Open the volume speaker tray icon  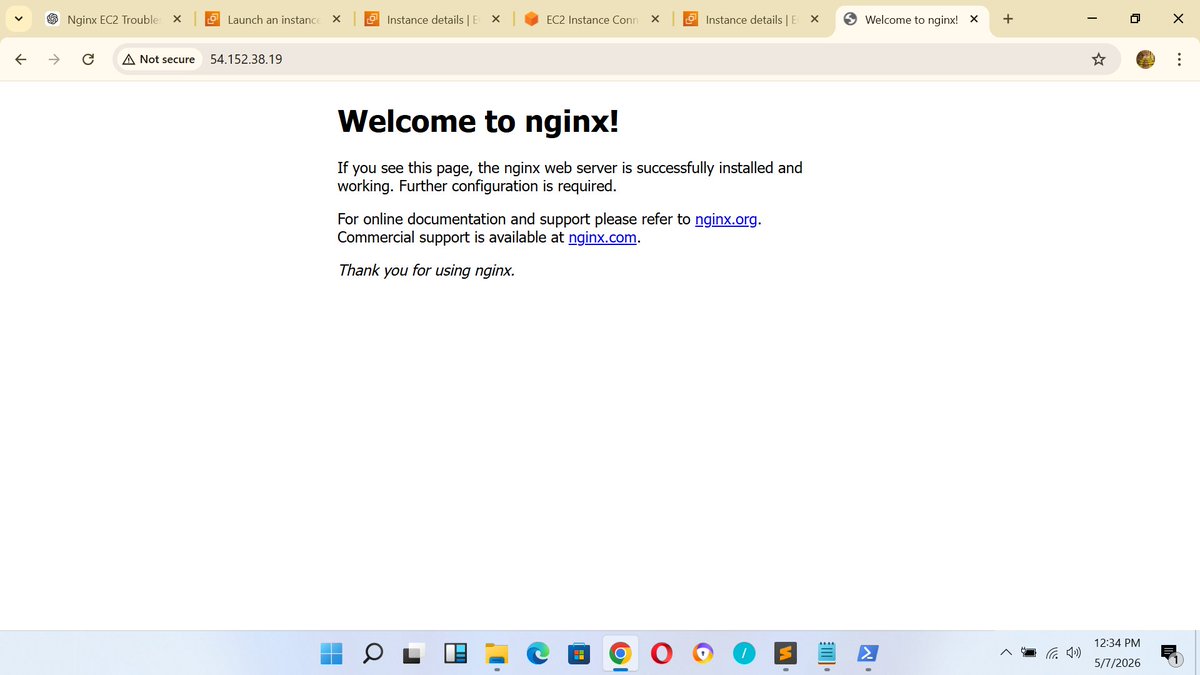click(x=1074, y=654)
